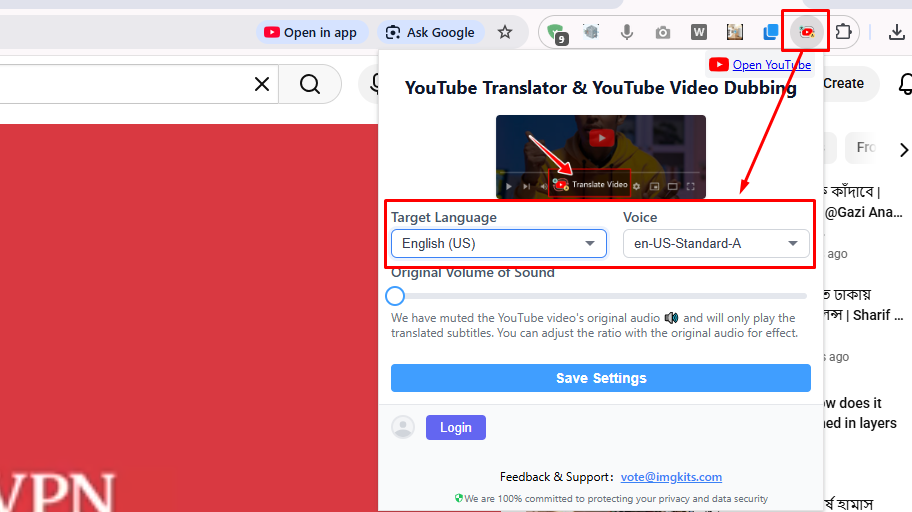Image resolution: width=912 pixels, height=512 pixels.
Task: Click the Login button
Action: pyautogui.click(x=455, y=428)
